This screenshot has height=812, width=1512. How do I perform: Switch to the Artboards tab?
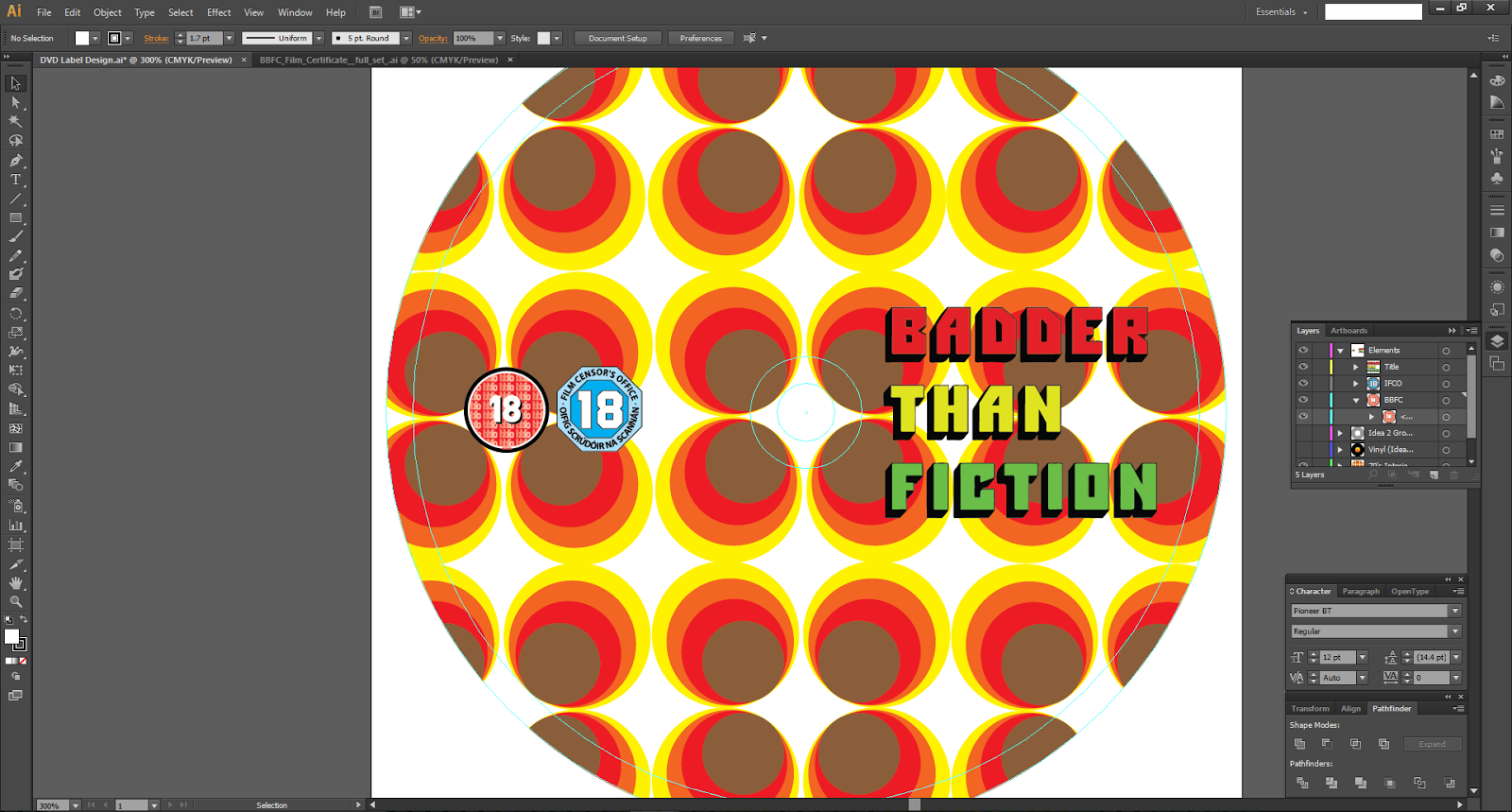click(1349, 331)
